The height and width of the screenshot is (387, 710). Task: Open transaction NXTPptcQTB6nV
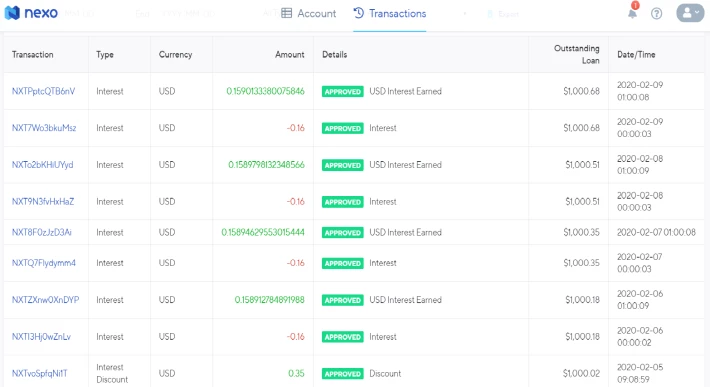pyautogui.click(x=43, y=91)
